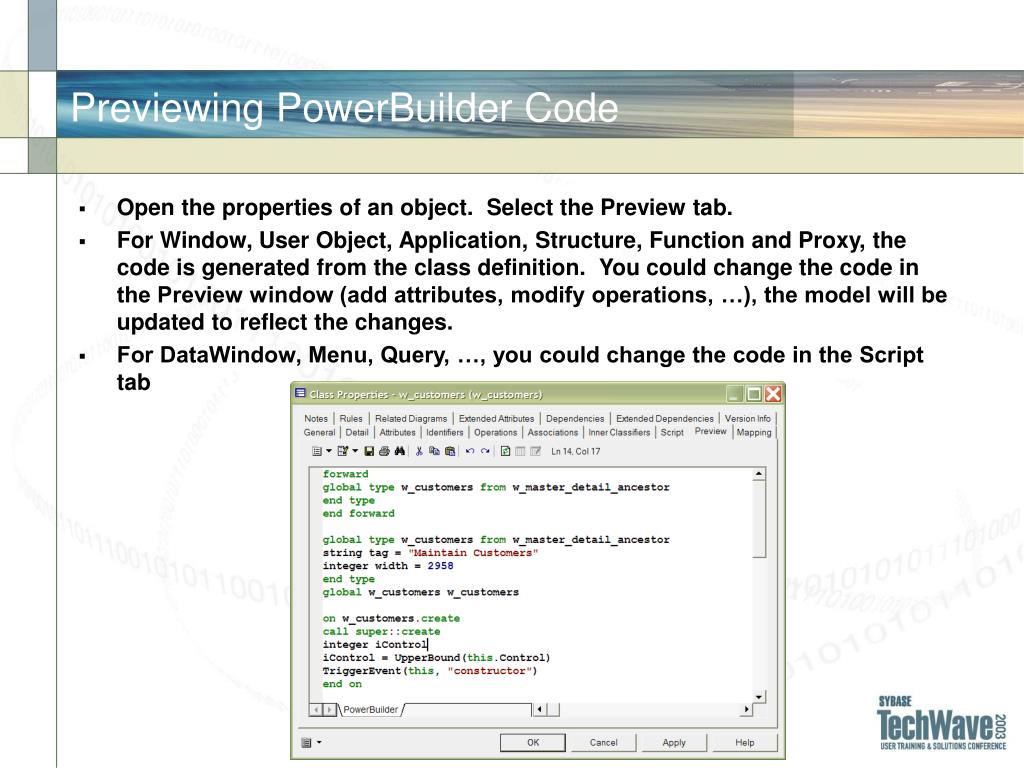Click the Undo arrow icon

tap(470, 451)
